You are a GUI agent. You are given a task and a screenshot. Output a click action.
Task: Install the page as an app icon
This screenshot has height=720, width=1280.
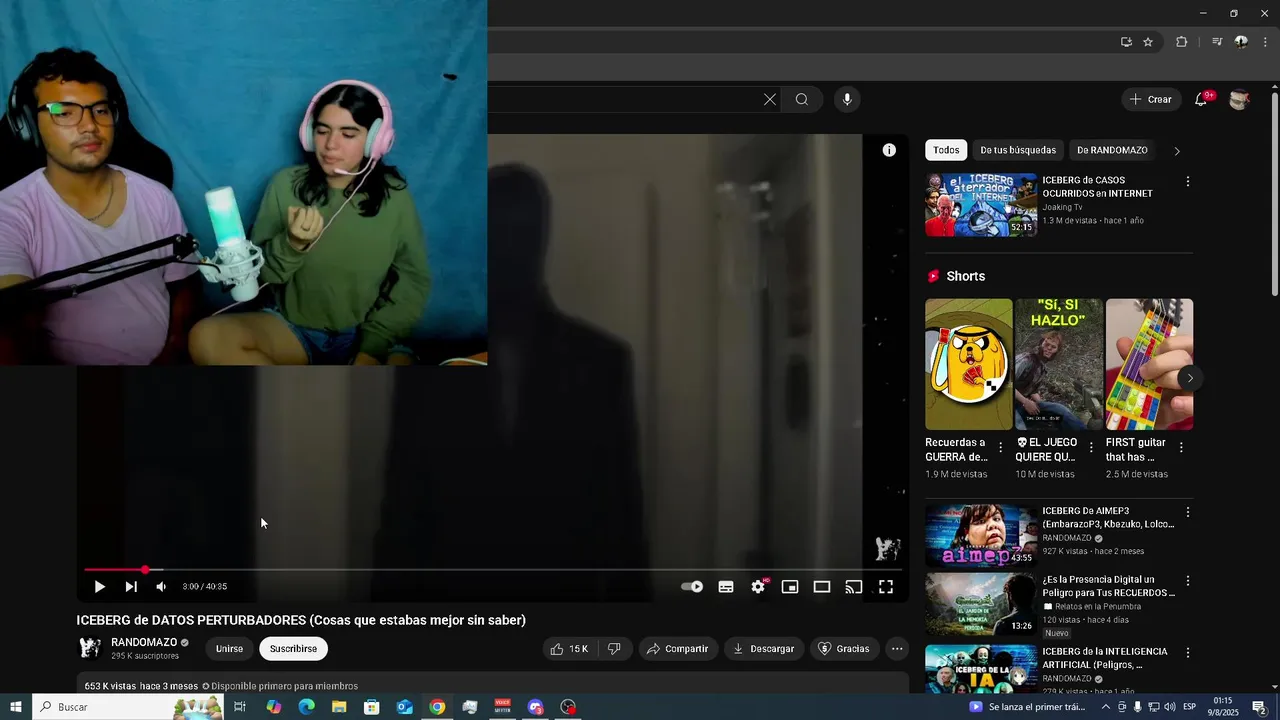1126,42
